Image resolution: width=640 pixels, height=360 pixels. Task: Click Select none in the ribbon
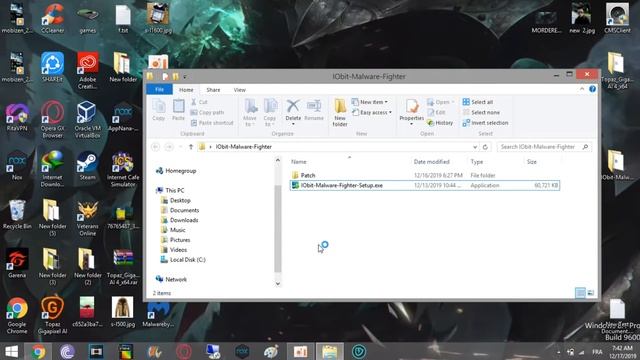click(481, 112)
